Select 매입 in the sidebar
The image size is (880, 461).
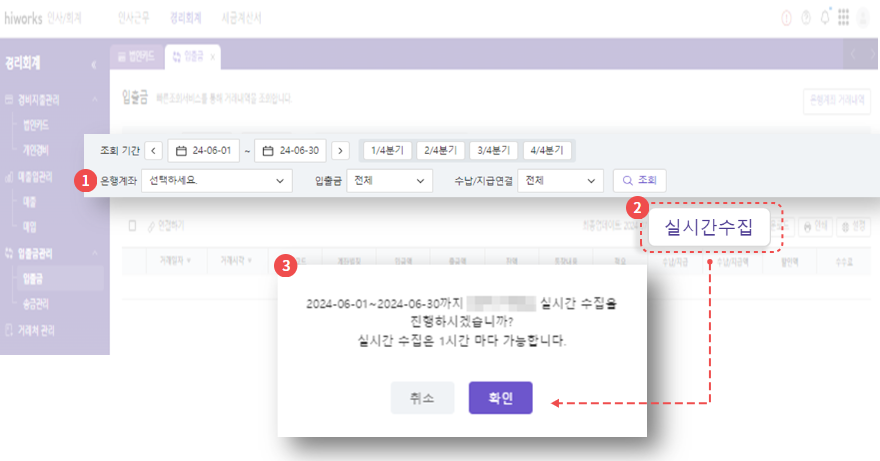[x=30, y=227]
